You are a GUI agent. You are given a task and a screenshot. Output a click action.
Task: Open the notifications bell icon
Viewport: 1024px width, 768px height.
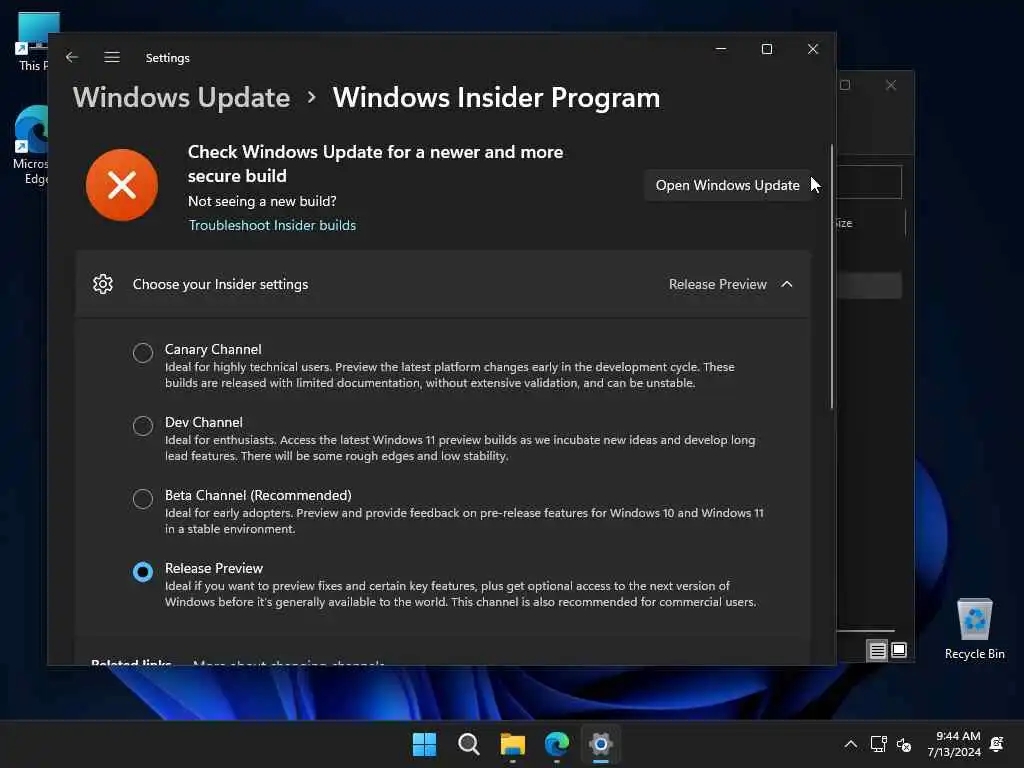pyautogui.click(x=997, y=744)
